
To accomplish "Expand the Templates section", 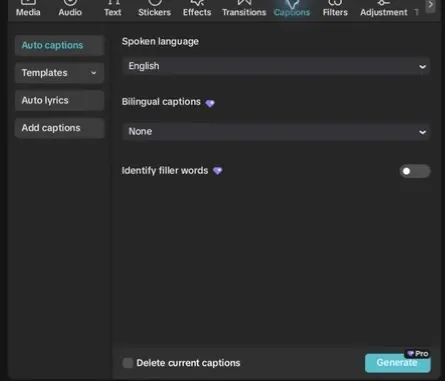I will 59,73.
